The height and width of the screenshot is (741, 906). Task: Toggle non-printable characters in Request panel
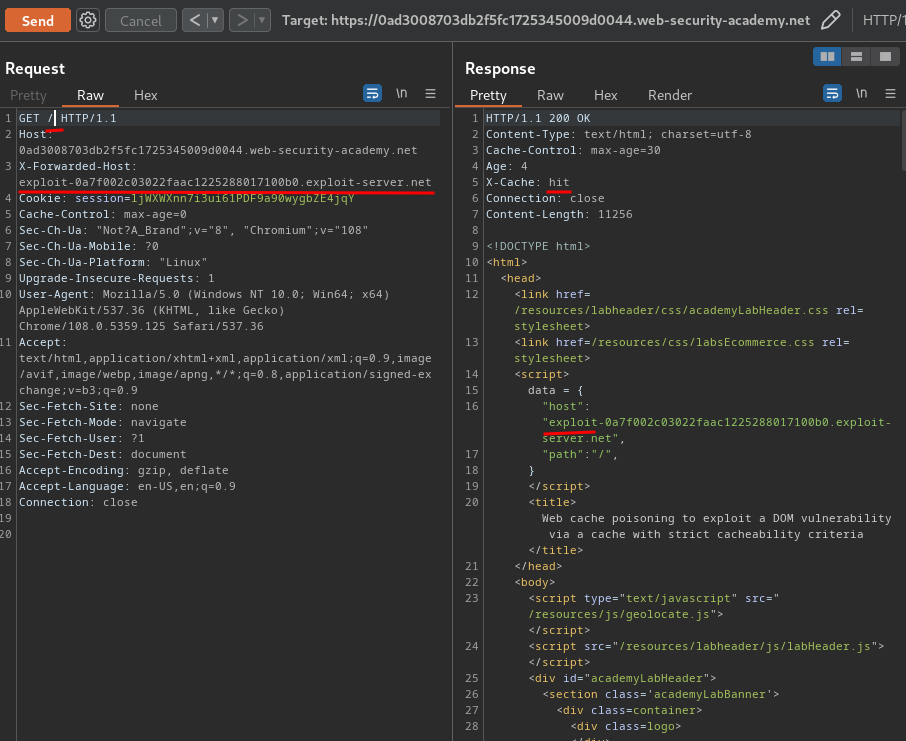402,93
